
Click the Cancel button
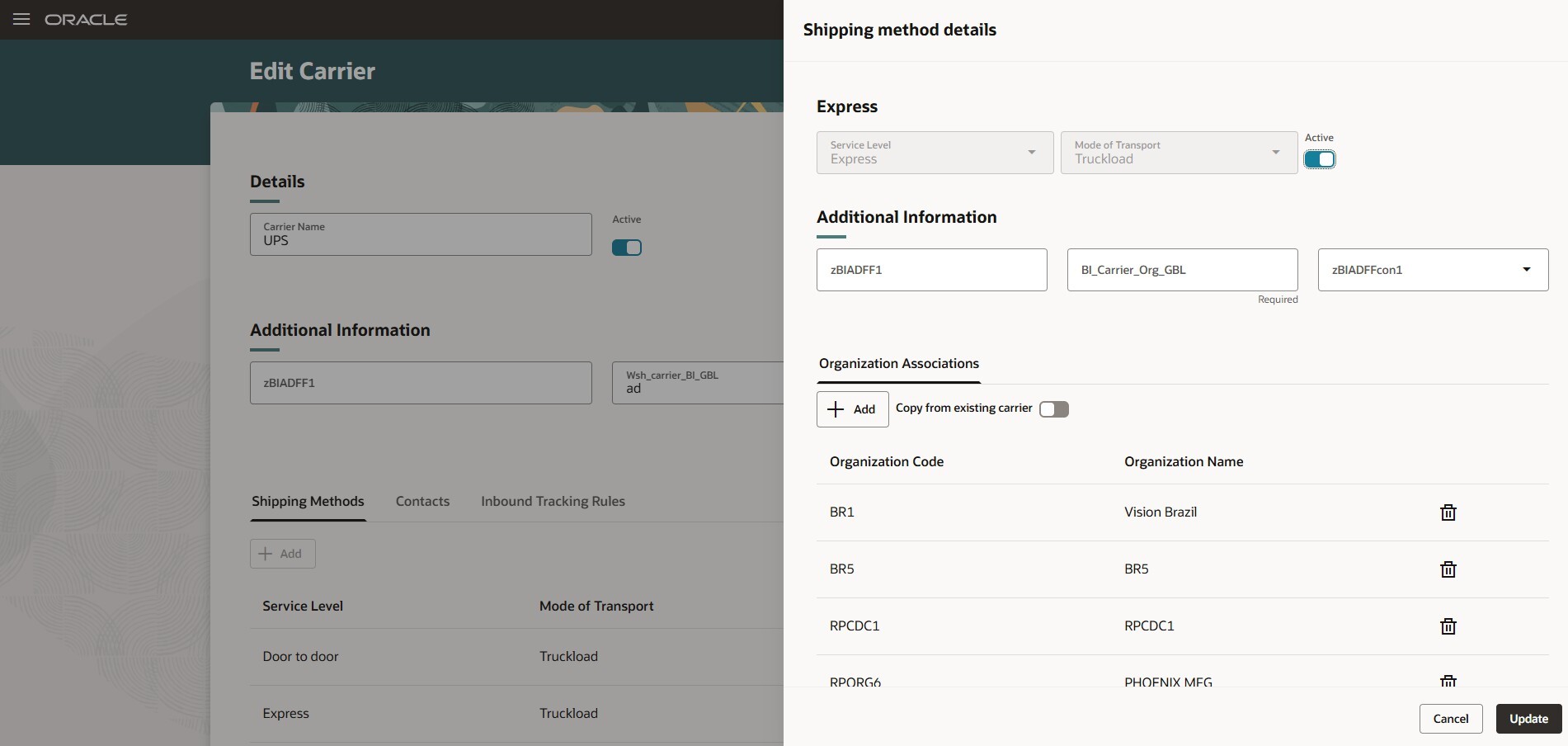pos(1450,719)
